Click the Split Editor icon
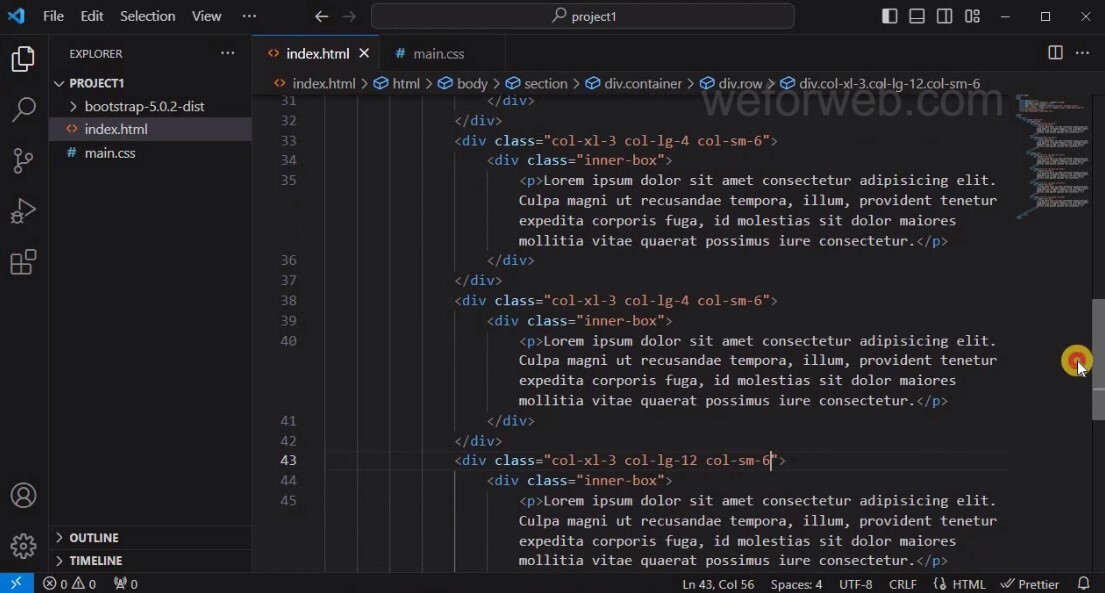This screenshot has height=593, width=1105. point(1054,53)
